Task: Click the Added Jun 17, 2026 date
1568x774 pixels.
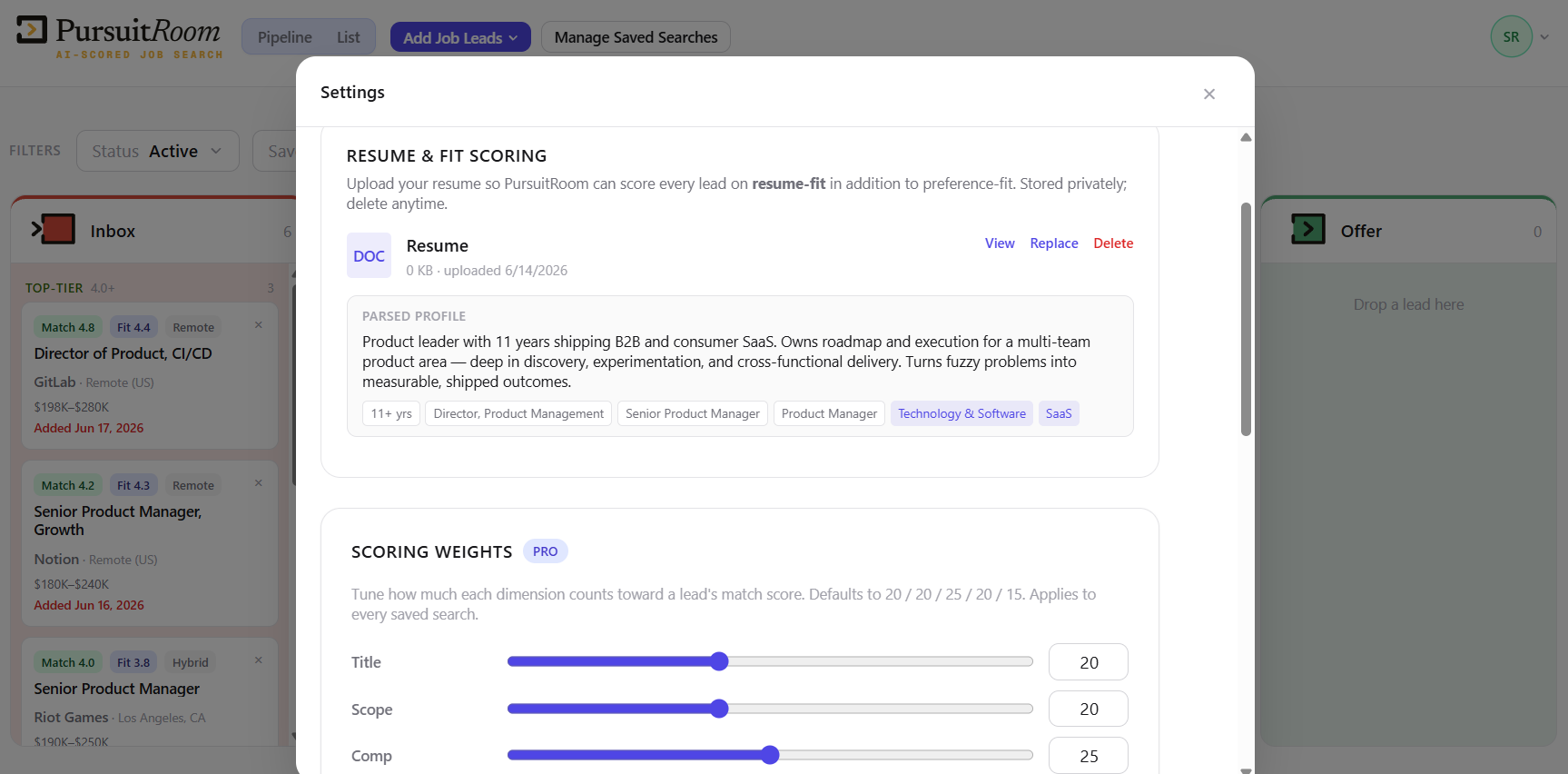Action: coord(89,428)
